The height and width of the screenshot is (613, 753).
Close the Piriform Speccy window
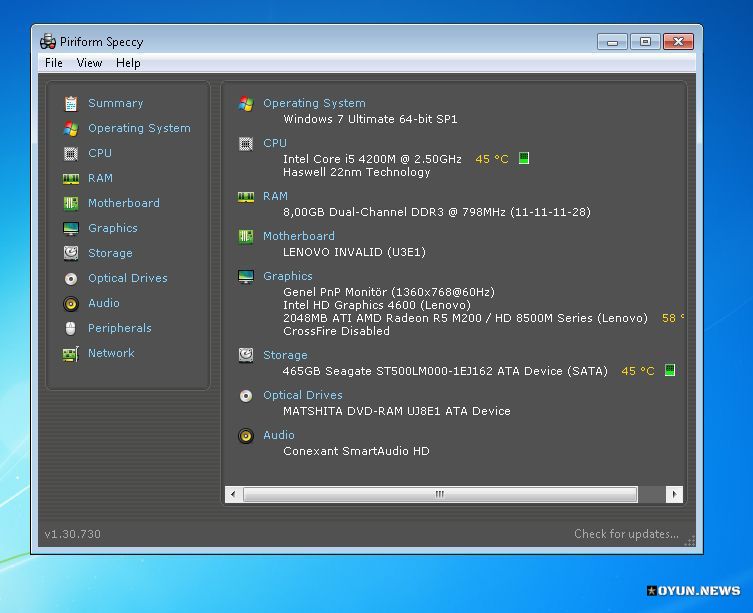coord(678,42)
